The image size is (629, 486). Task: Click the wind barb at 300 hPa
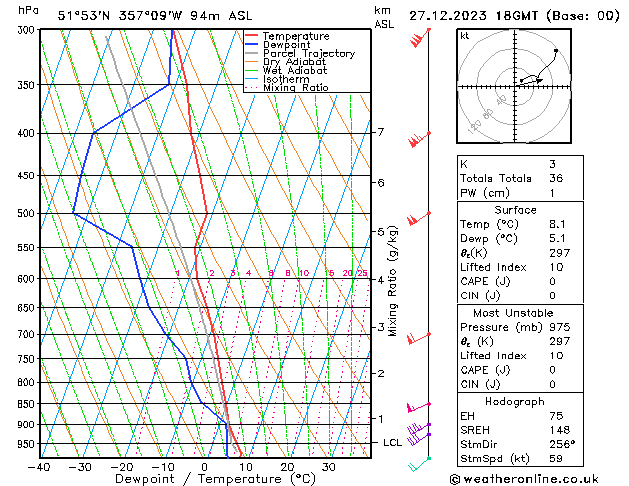pyautogui.click(x=420, y=37)
